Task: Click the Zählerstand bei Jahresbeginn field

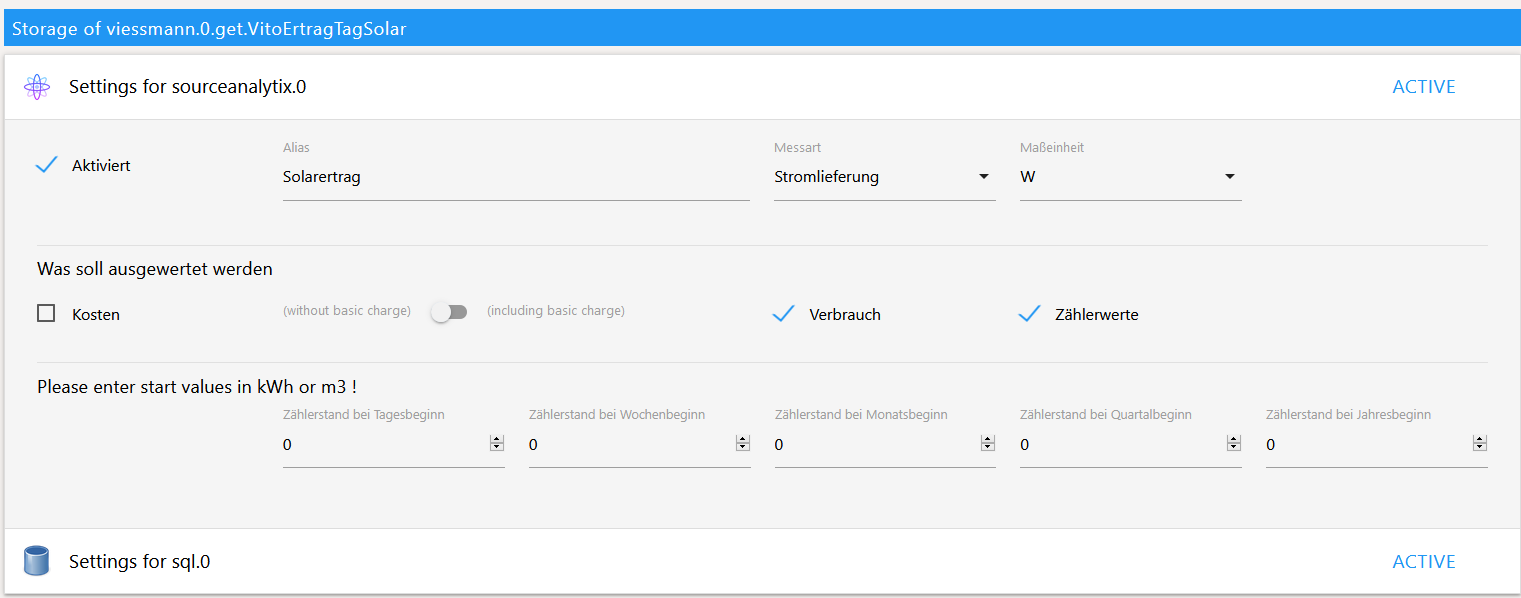Action: (1377, 445)
